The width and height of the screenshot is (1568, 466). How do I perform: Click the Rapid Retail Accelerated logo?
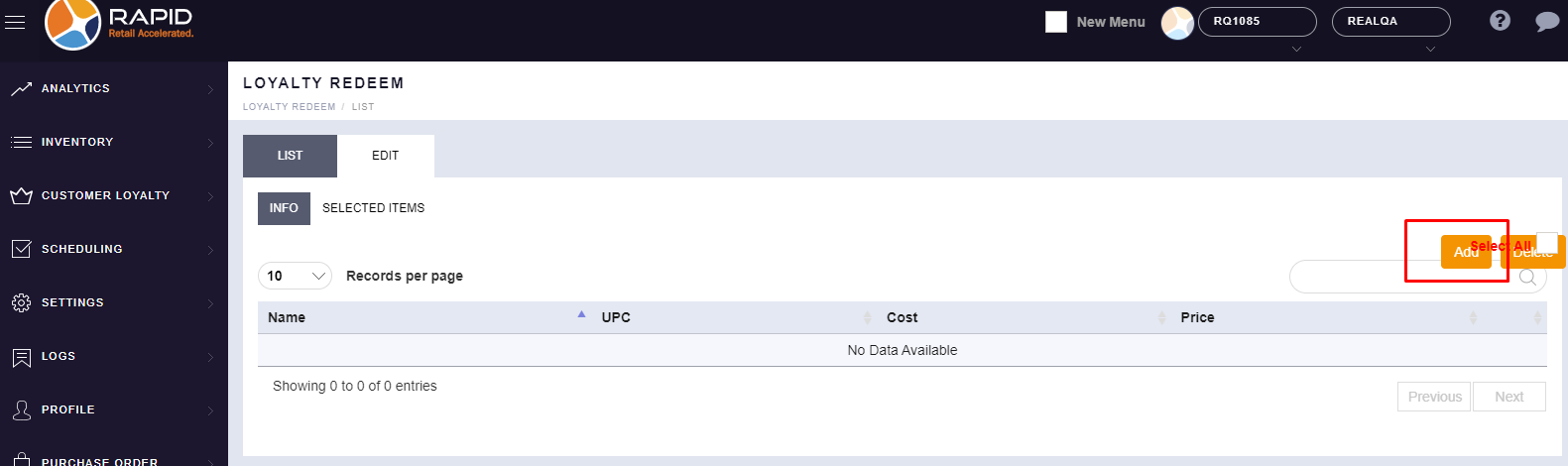[x=119, y=24]
